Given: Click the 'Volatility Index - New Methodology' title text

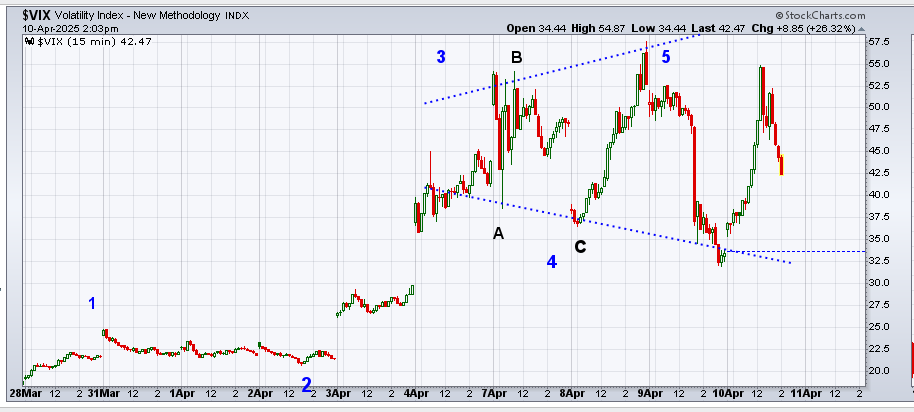Looking at the screenshot, I should [138, 16].
